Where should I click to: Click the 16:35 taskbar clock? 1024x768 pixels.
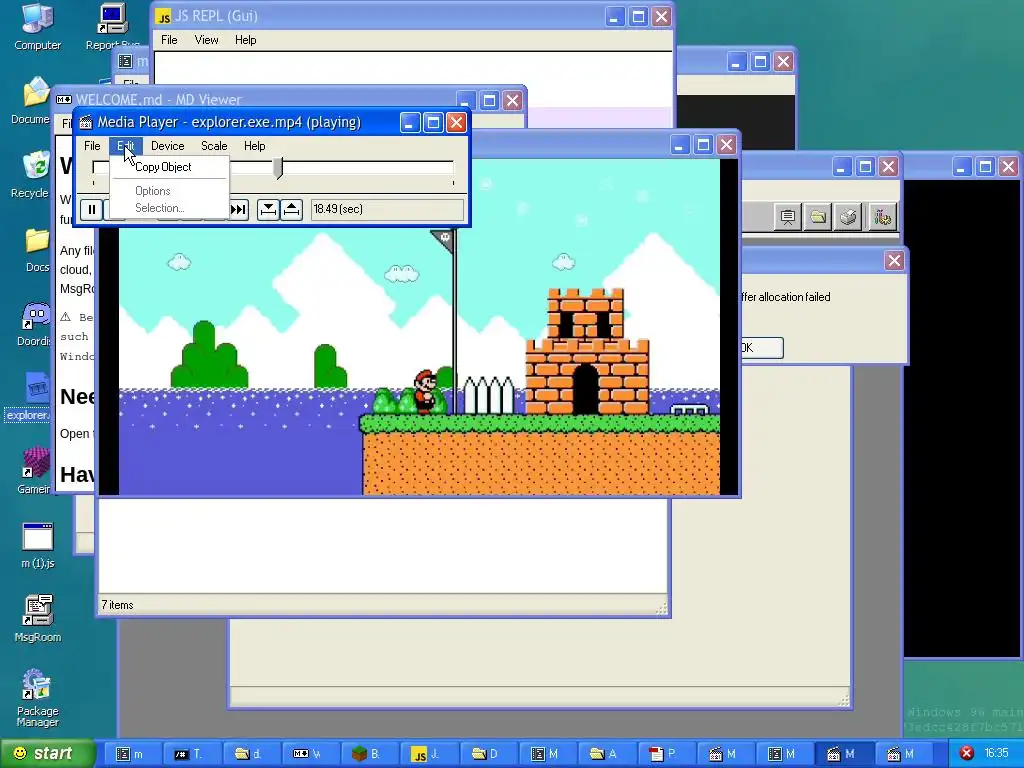[x=996, y=754]
